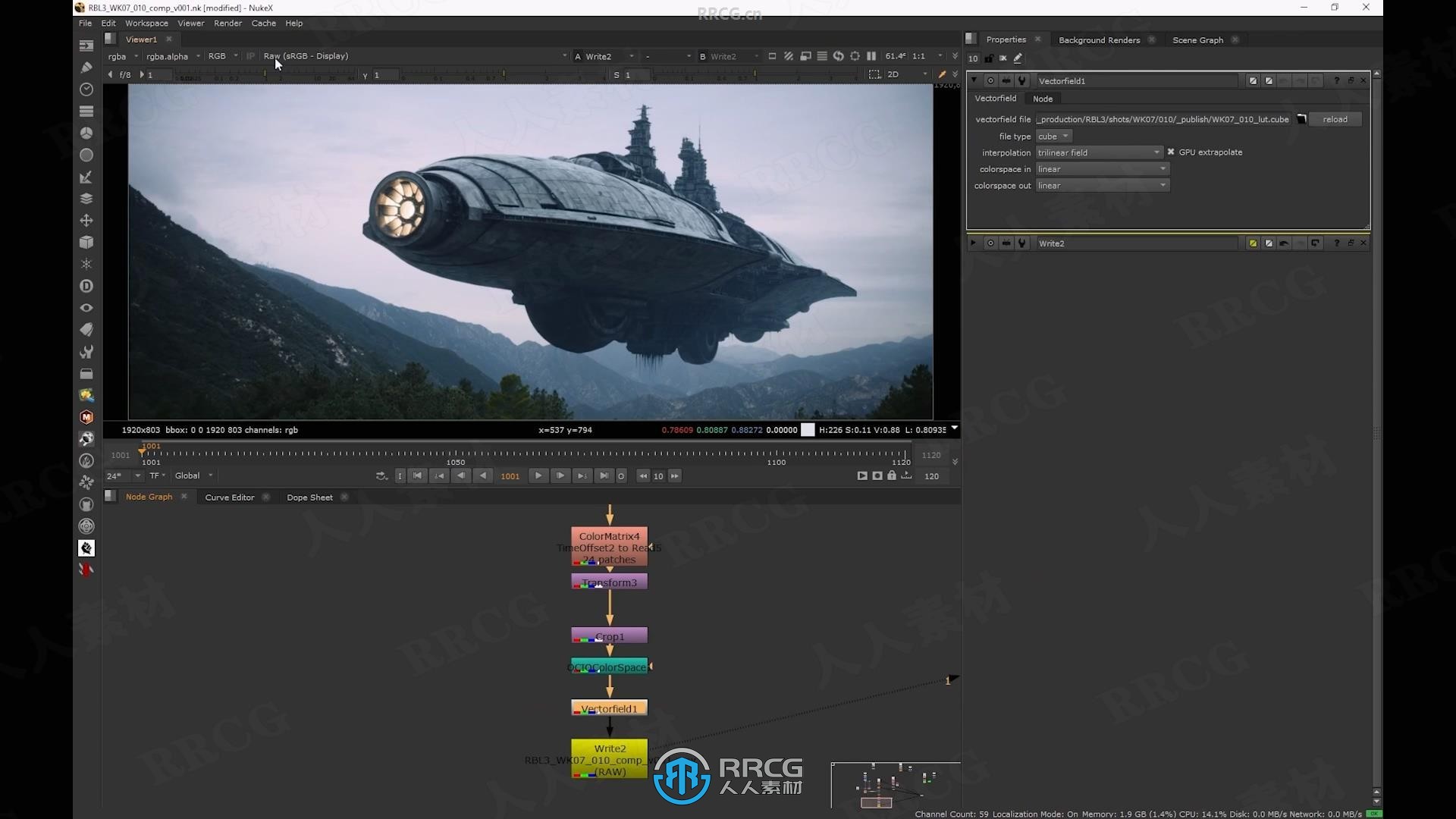Open the 3D nodes toolbar menu
This screenshot has height=819, width=1456.
click(x=86, y=242)
